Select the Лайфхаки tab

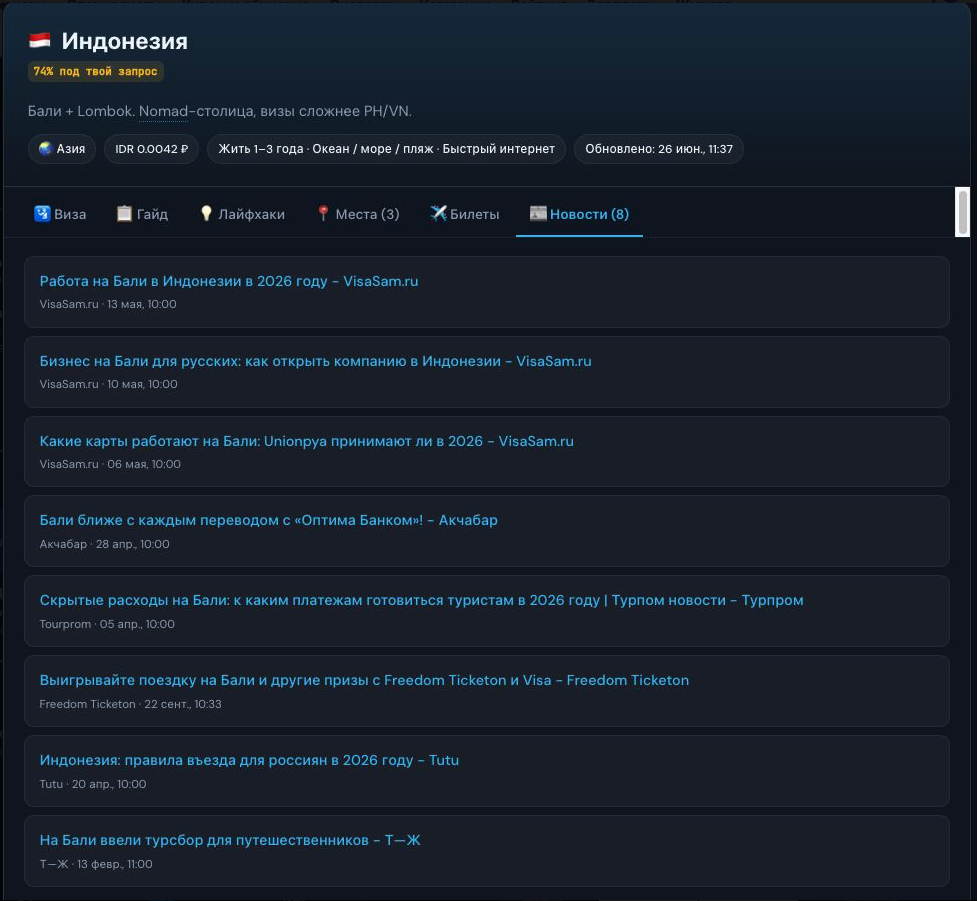click(242, 214)
